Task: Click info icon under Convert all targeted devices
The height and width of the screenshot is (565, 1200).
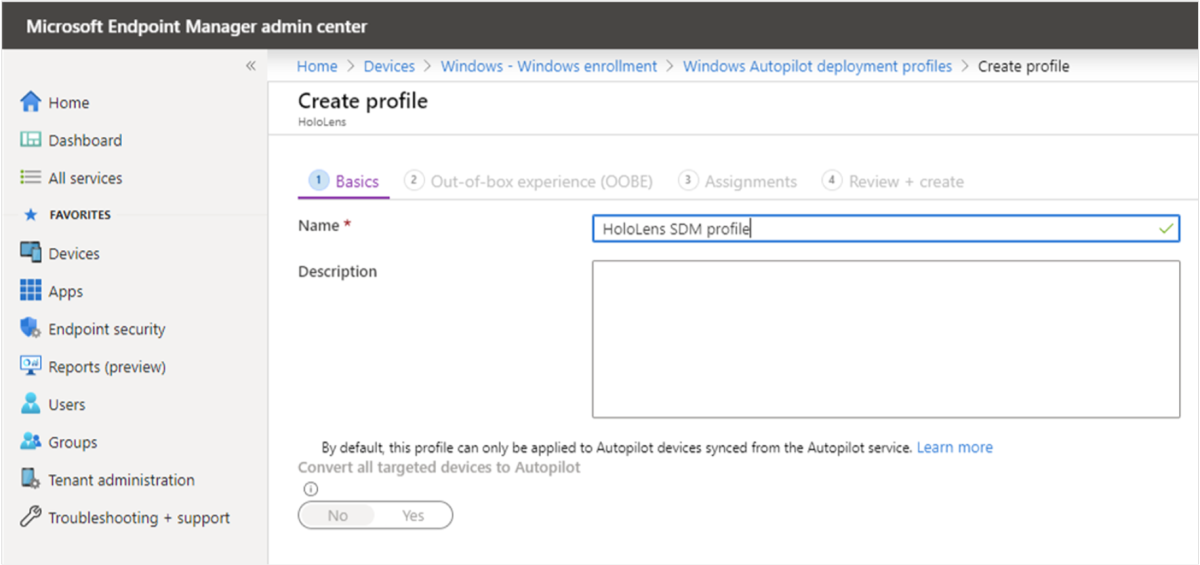Action: [310, 489]
